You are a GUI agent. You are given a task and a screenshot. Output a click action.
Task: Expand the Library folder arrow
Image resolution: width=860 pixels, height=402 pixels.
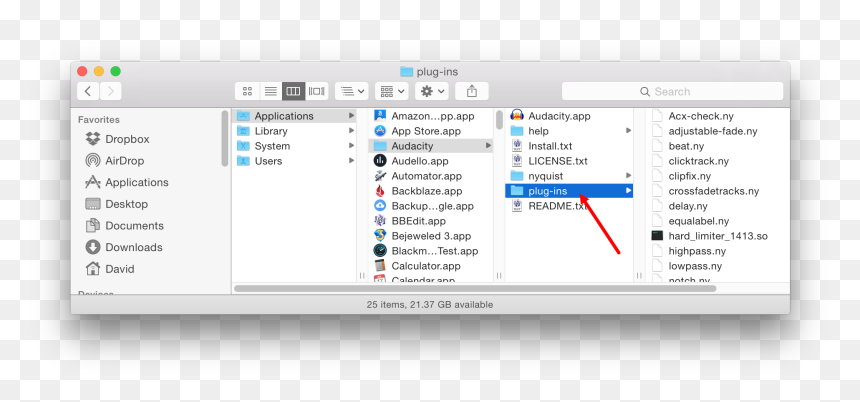click(x=351, y=131)
